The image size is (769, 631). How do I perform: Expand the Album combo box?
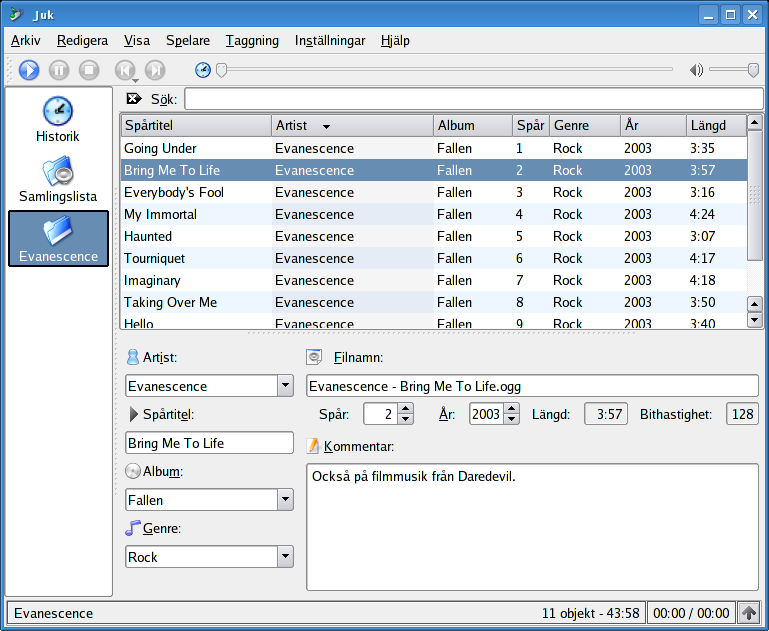coord(284,500)
